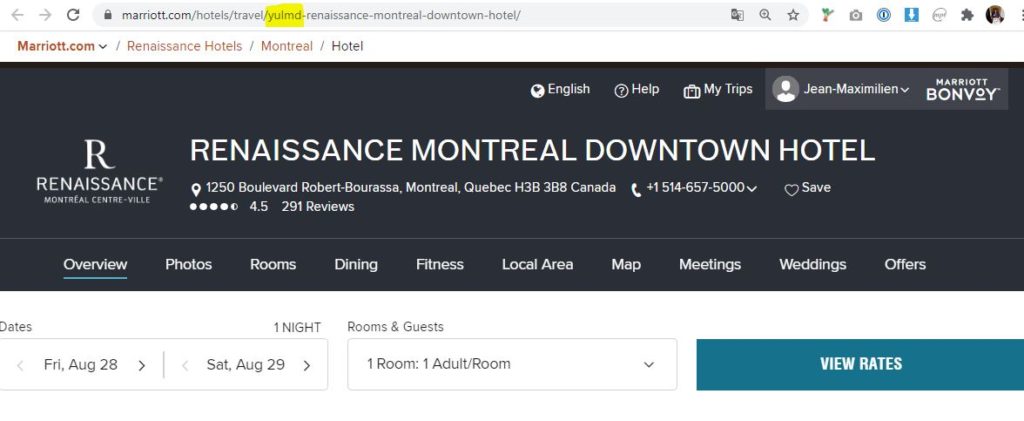Open the Rooms & Guests dropdown
The height and width of the screenshot is (421, 1024).
click(512, 364)
